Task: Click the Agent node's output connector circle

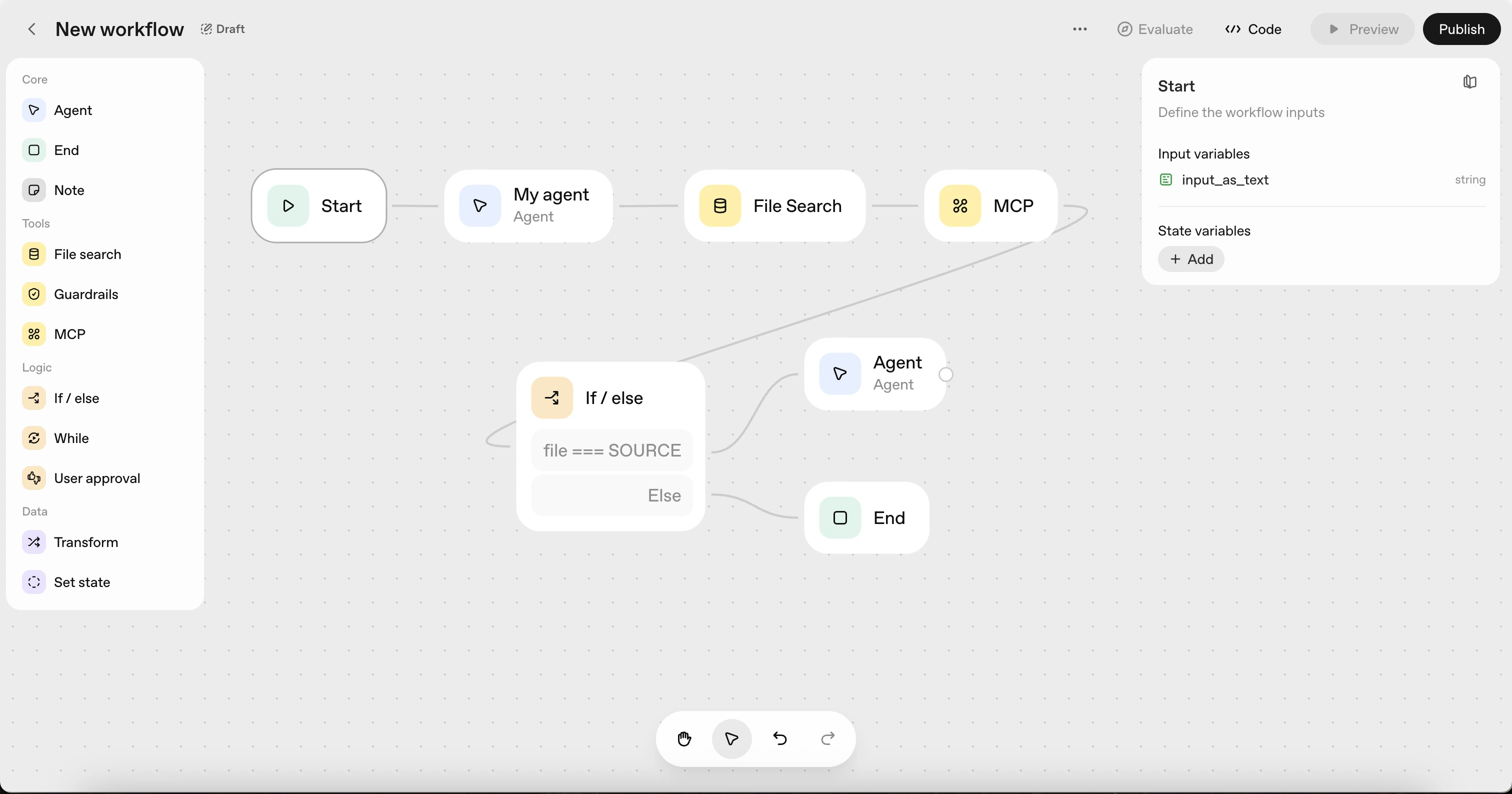Action: 945,374
